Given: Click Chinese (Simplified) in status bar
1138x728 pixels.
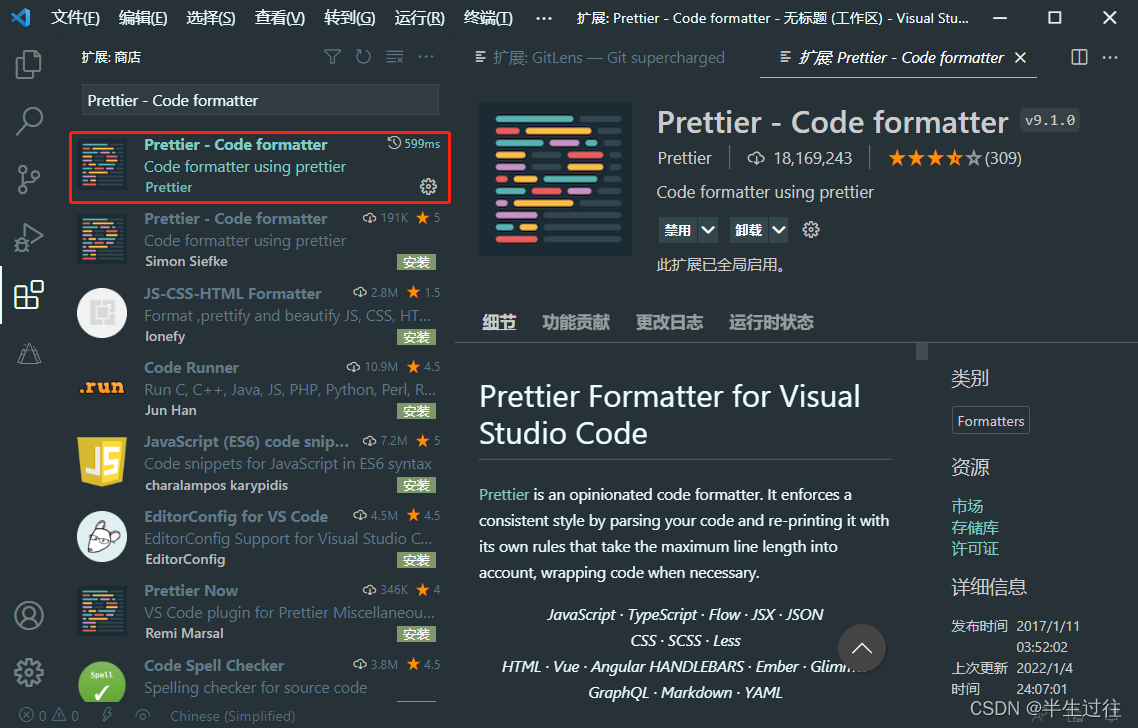Looking at the screenshot, I should (232, 716).
